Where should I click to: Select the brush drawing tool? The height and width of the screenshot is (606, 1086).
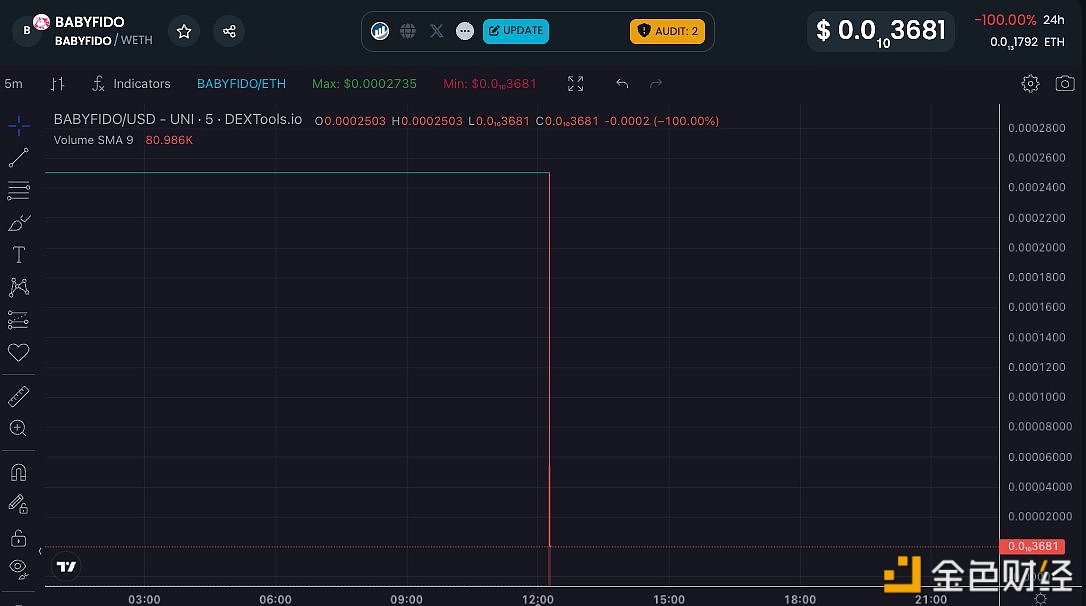[19, 223]
